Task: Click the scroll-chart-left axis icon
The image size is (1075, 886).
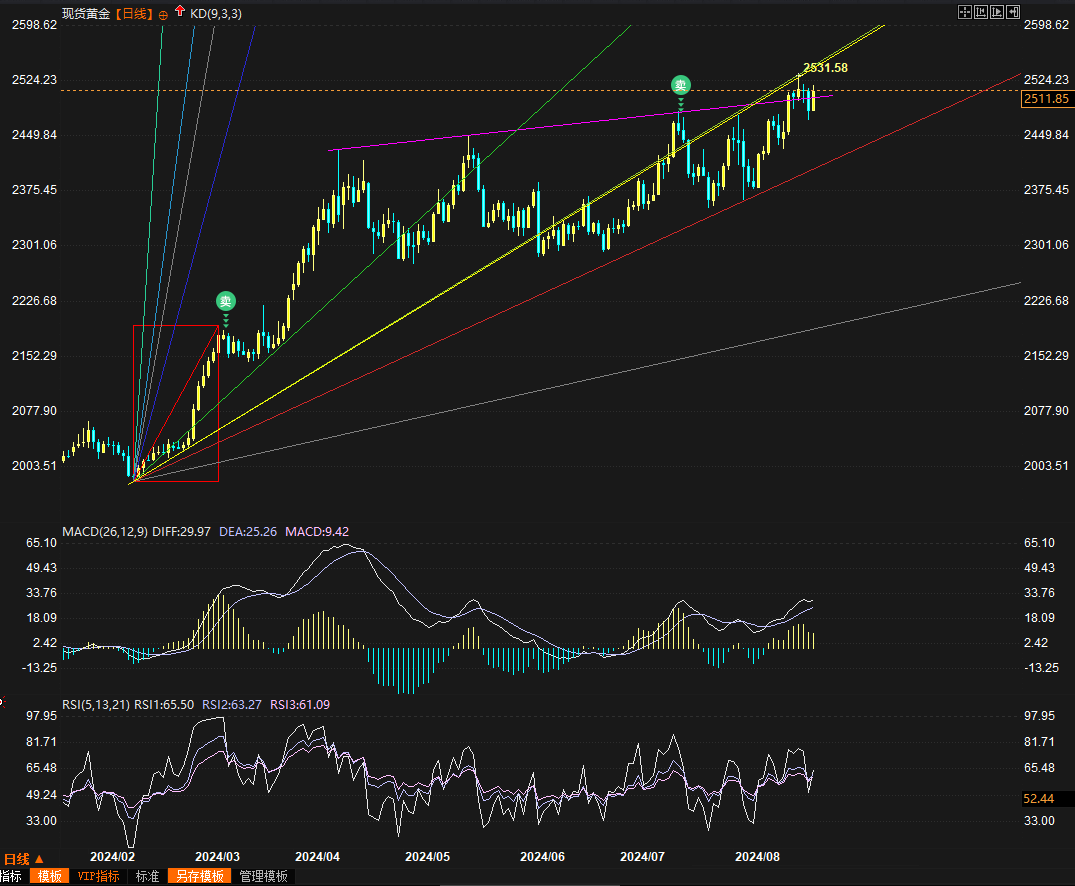Action: pyautogui.click(x=981, y=12)
